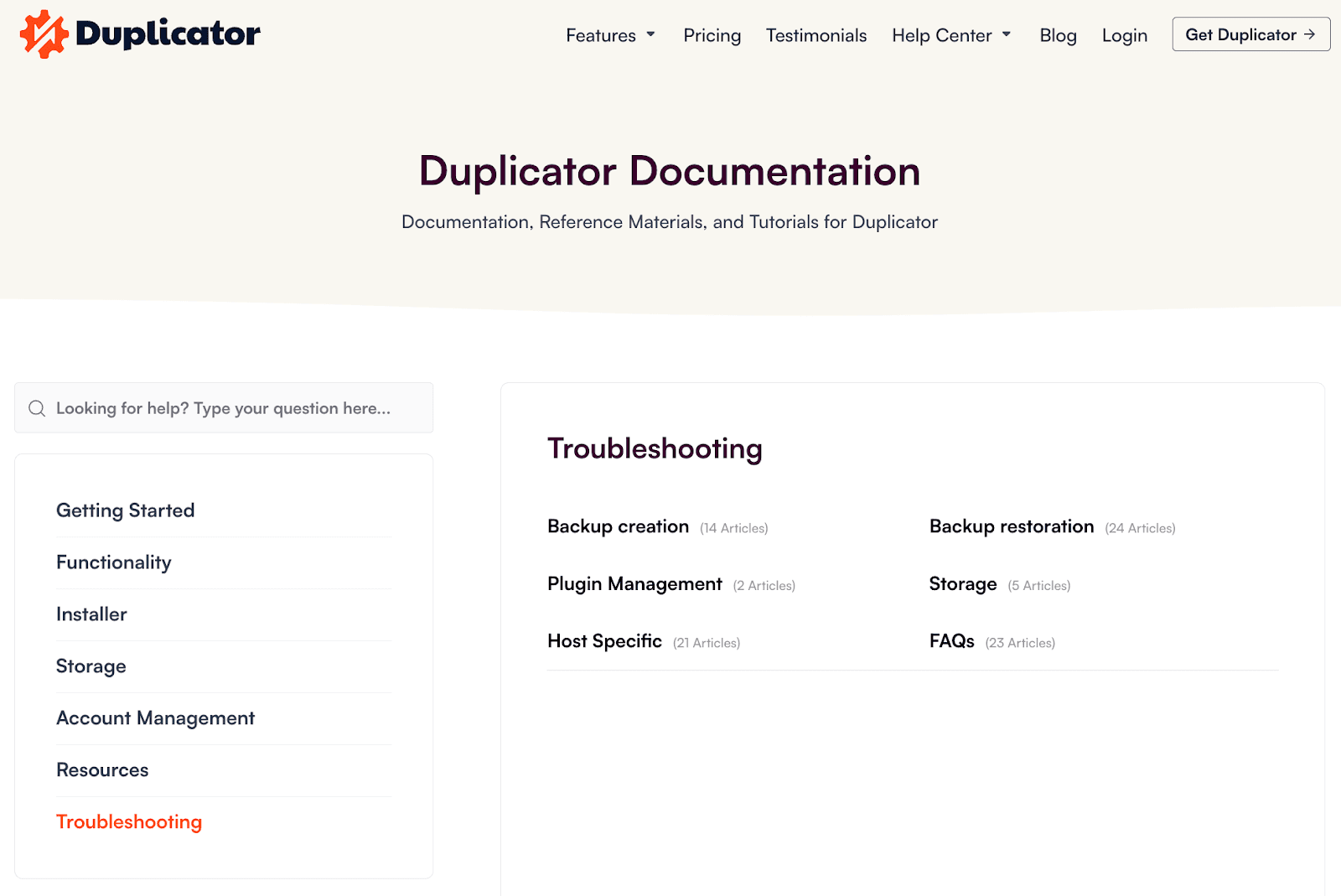Click the arrow icon inside Get Duplicator button
Viewport: 1341px width, 896px height.
[x=1309, y=34]
